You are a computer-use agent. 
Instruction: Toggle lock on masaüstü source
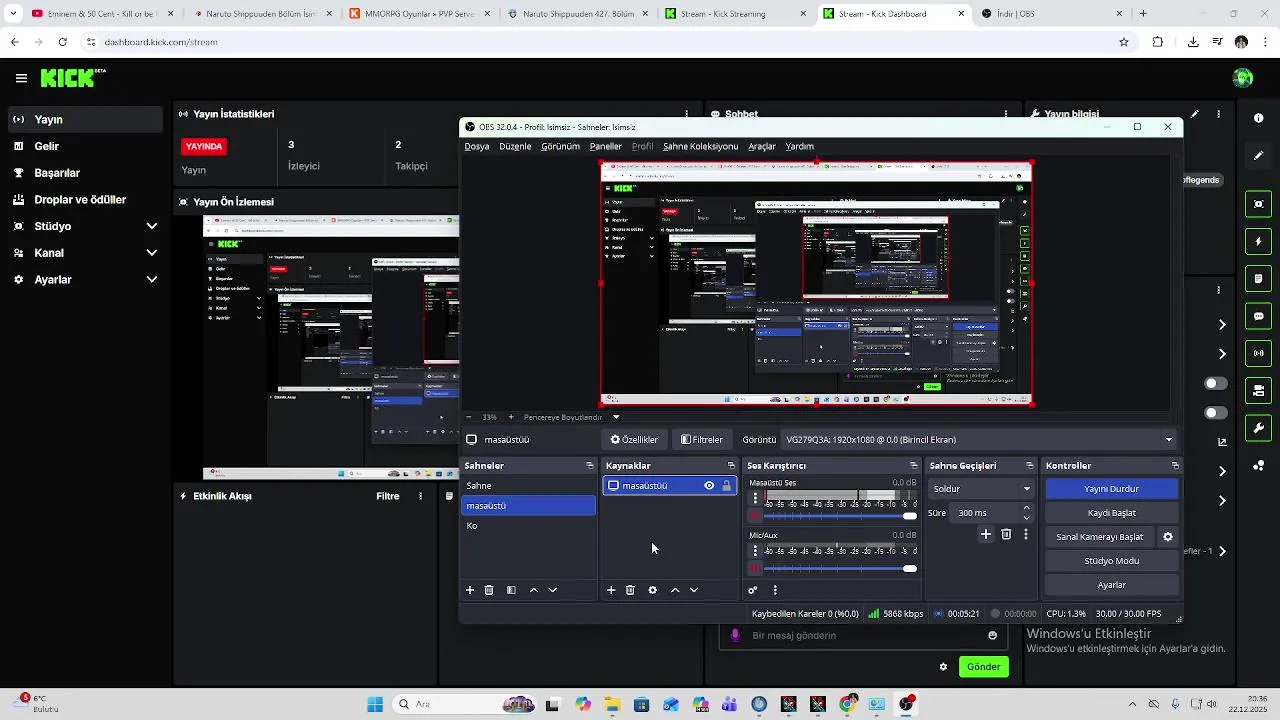coord(727,485)
